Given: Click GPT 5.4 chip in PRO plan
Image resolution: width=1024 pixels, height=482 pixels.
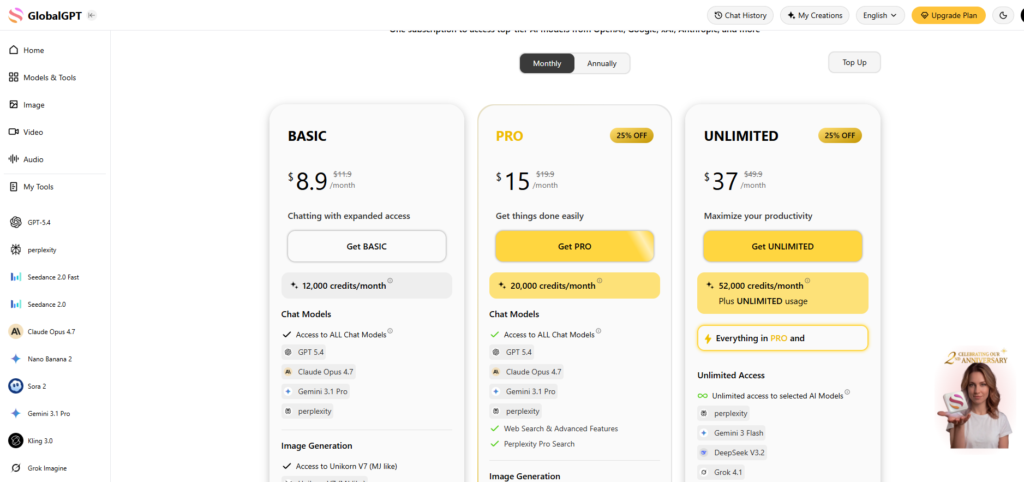Looking at the screenshot, I should coord(512,352).
